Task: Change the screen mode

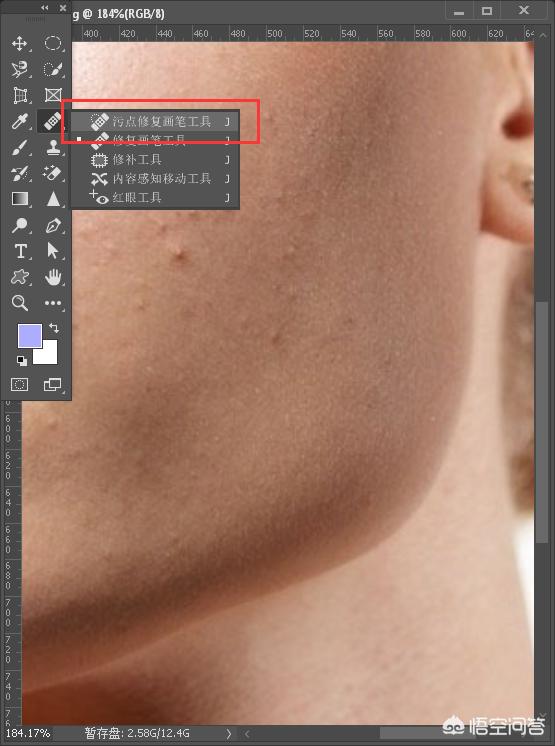Action: pos(53,384)
